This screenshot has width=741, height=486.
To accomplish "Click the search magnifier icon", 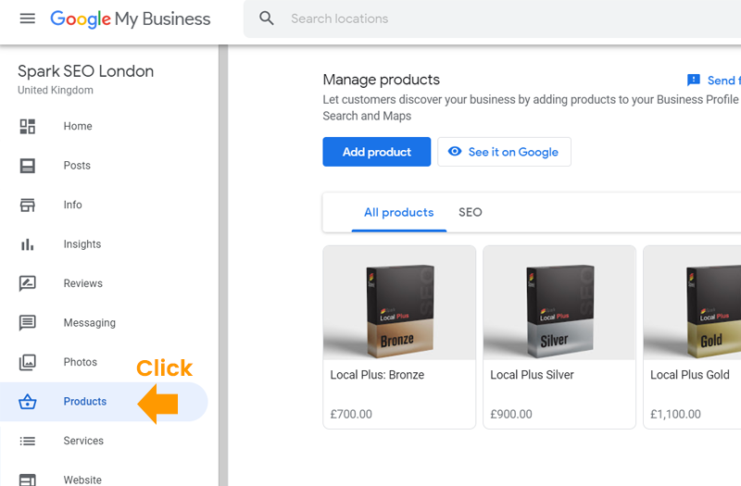I will tap(267, 18).
